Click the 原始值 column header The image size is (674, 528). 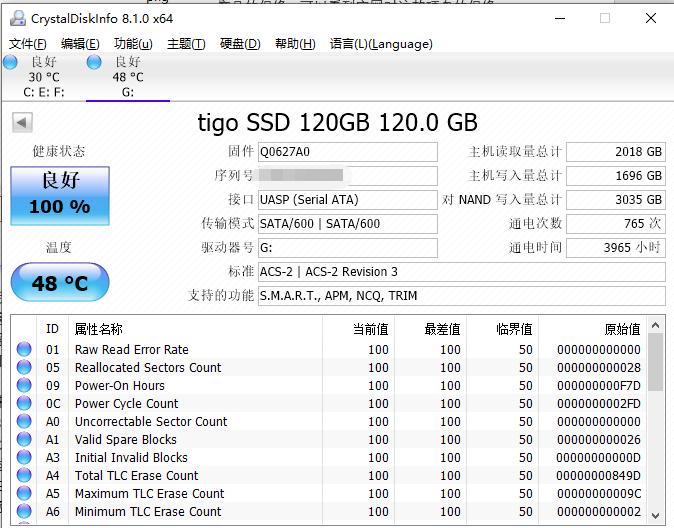(x=592, y=329)
